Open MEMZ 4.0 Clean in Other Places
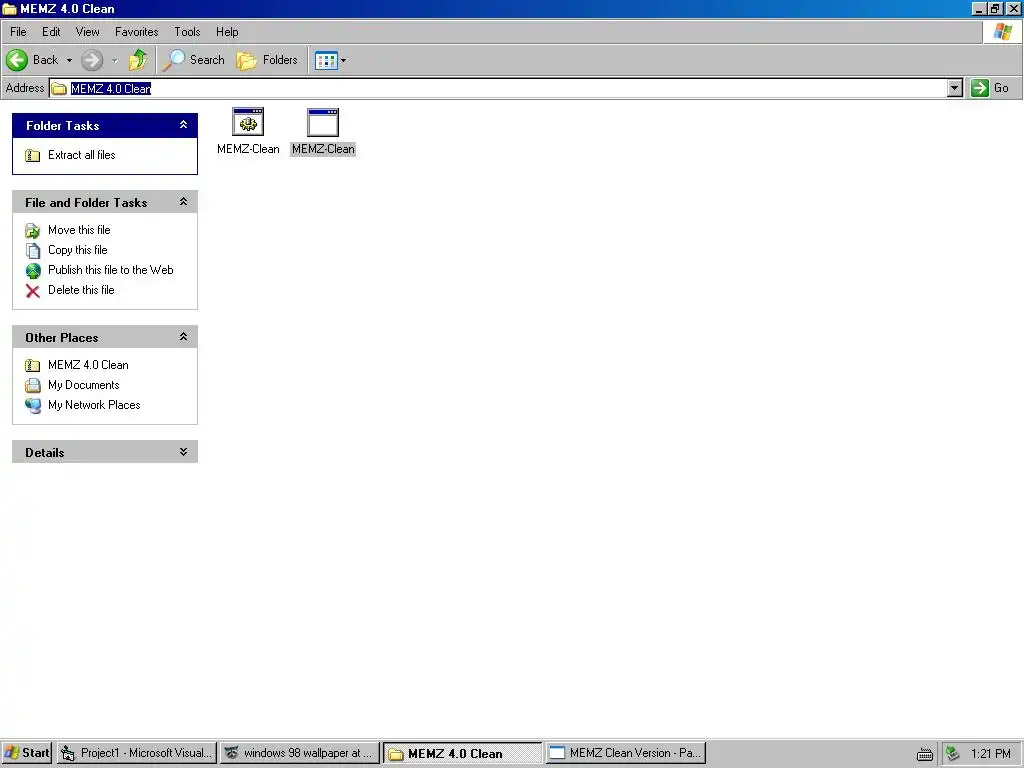Viewport: 1024px width, 768px height. (x=88, y=365)
